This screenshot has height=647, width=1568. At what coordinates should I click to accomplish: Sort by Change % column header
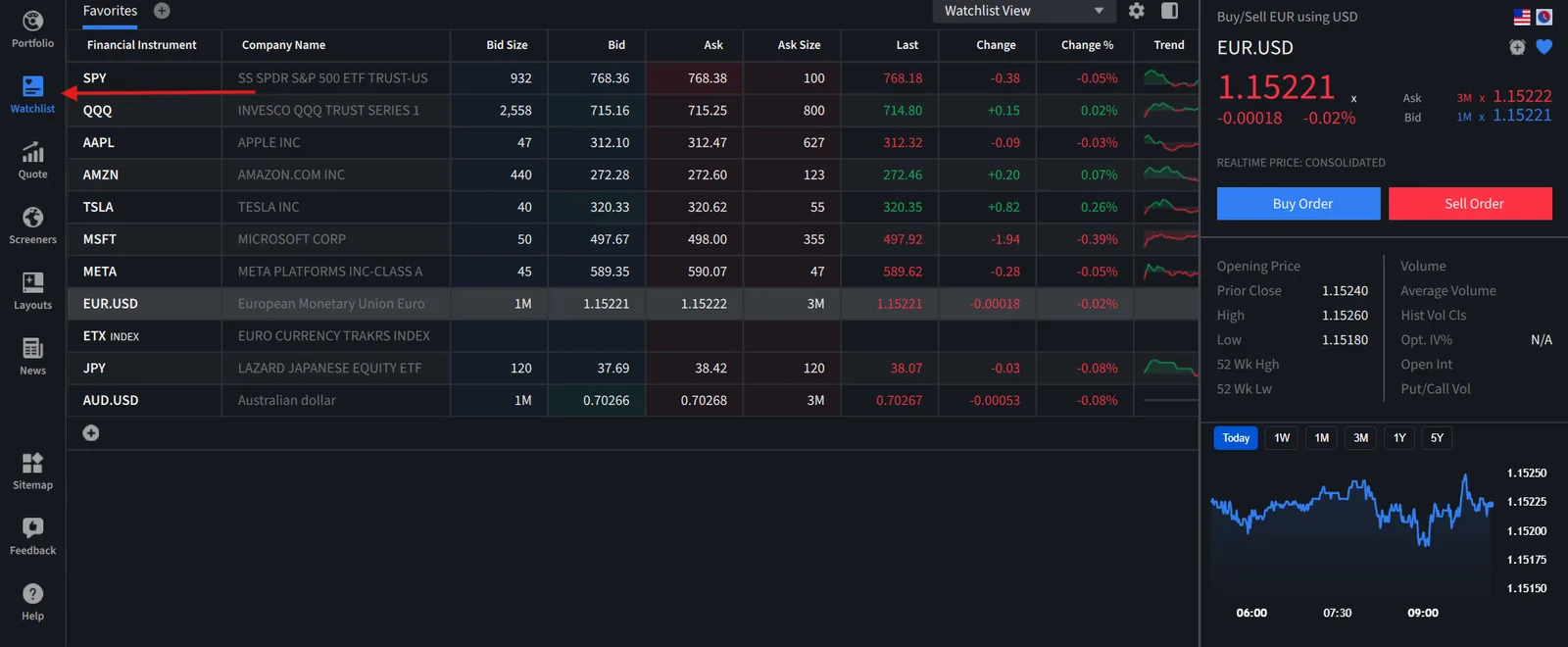[x=1087, y=45]
